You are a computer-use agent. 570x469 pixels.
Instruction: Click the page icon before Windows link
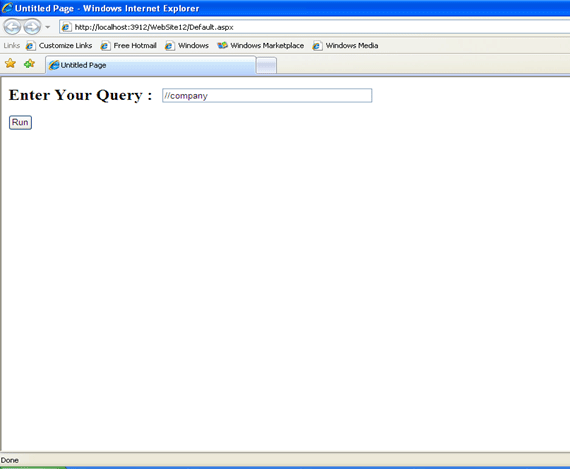169,46
